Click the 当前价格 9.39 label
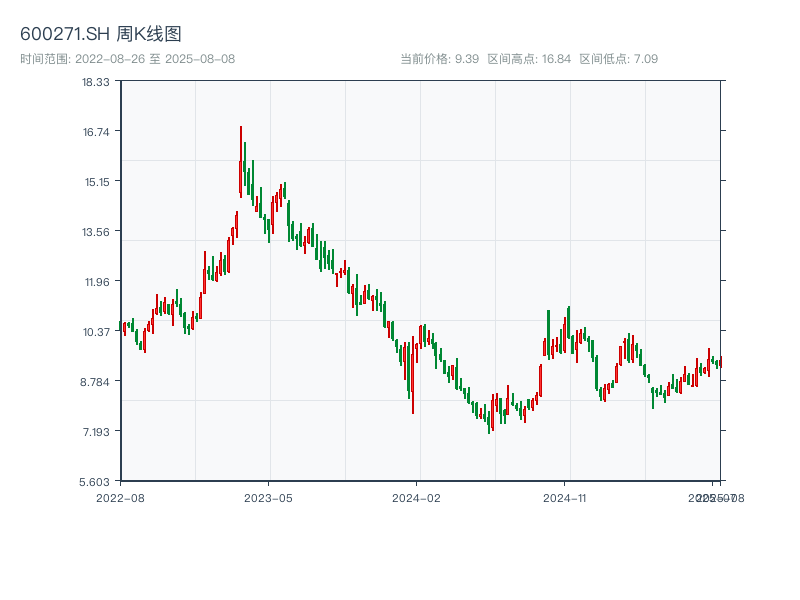Screen dimensions: 800x600 pyautogui.click(x=439, y=59)
